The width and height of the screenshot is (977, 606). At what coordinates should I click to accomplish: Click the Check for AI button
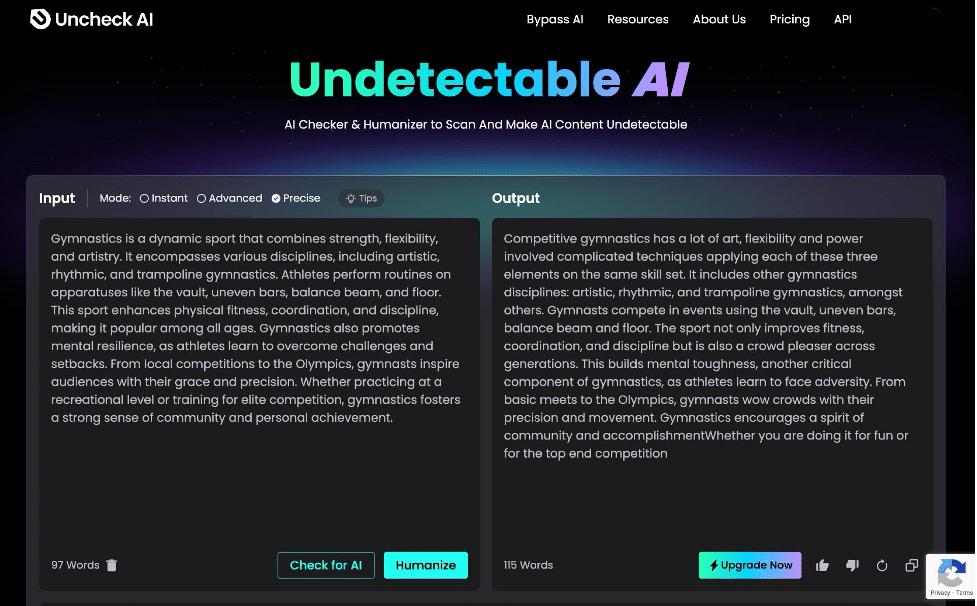point(325,565)
